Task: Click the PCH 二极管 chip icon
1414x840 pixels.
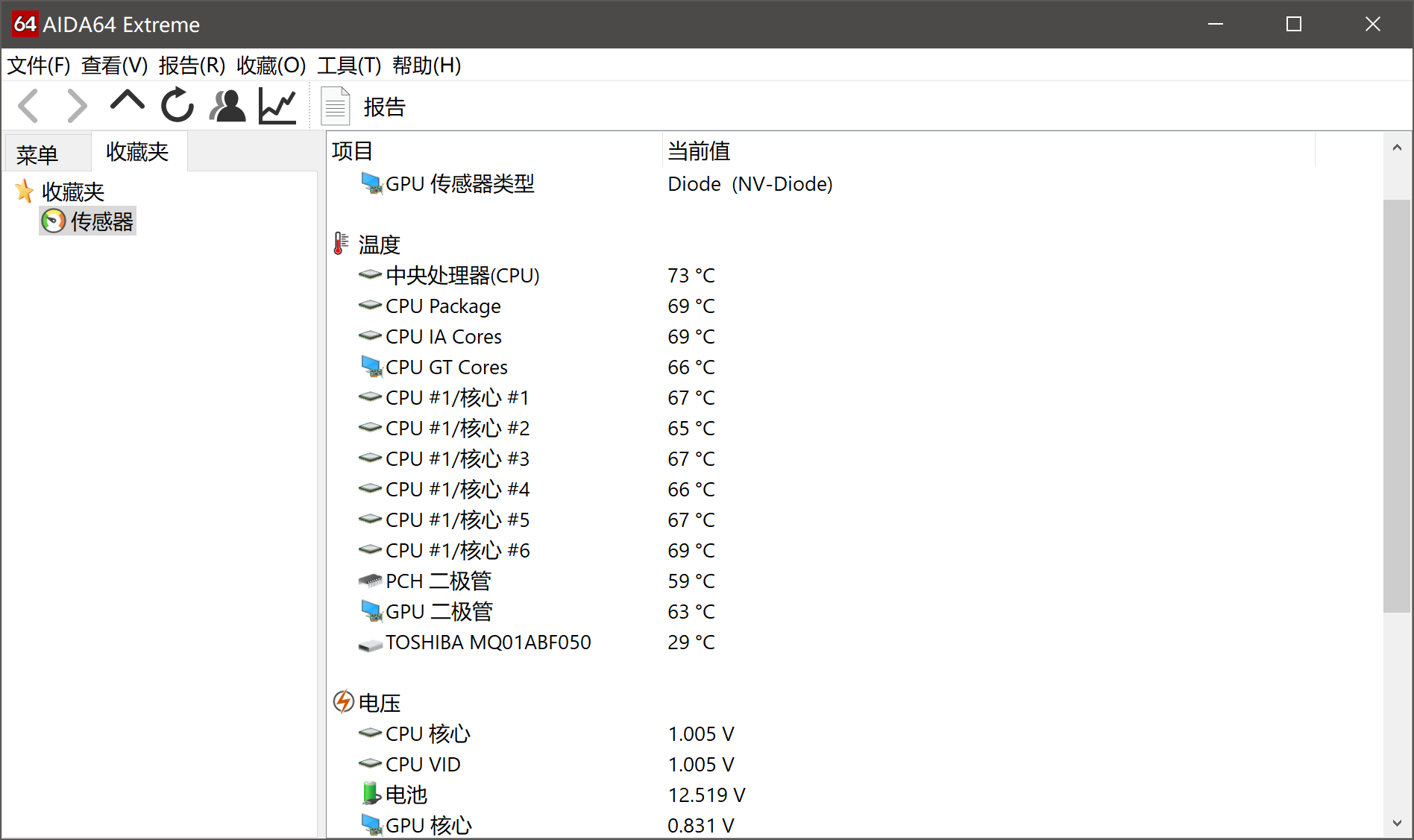Action: point(370,581)
